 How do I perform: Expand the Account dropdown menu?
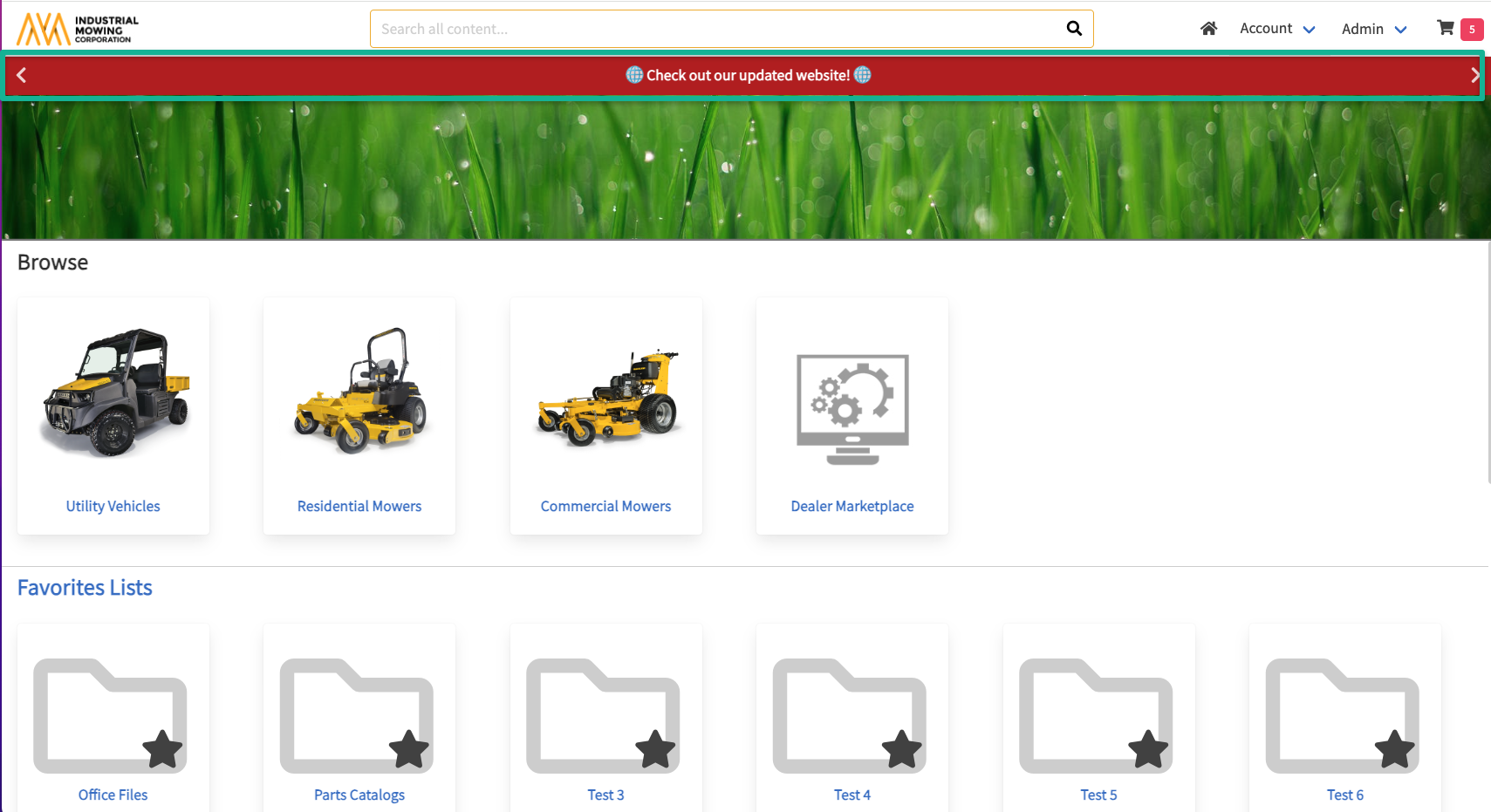coord(1276,29)
